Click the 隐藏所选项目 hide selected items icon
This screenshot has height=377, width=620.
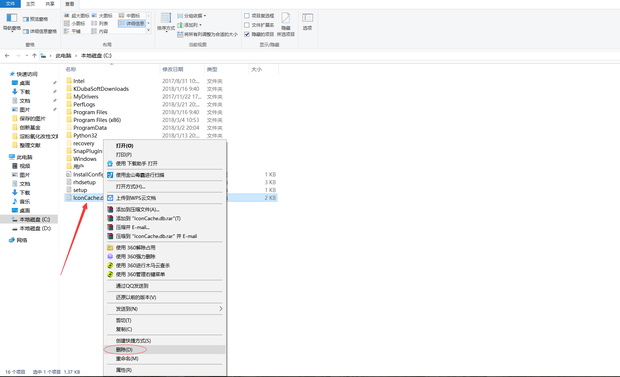pos(285,18)
